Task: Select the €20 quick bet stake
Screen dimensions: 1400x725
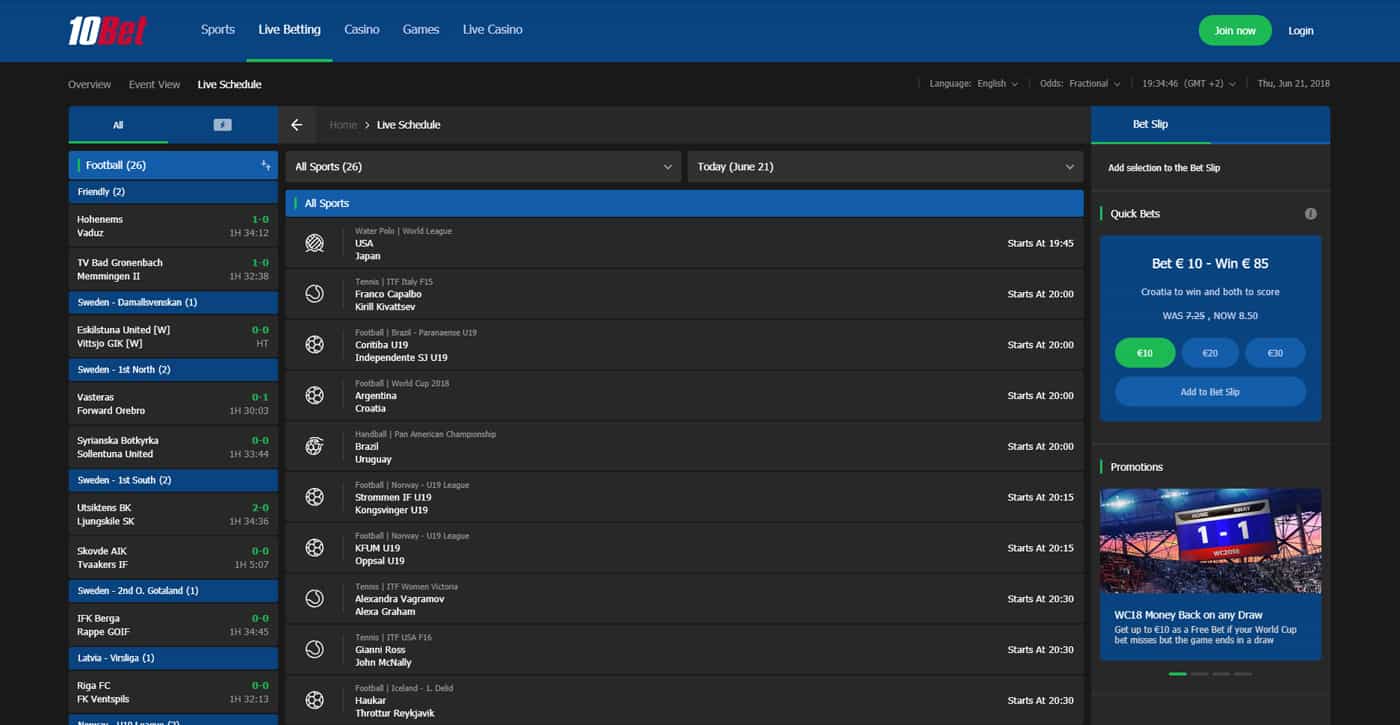Action: 1210,353
